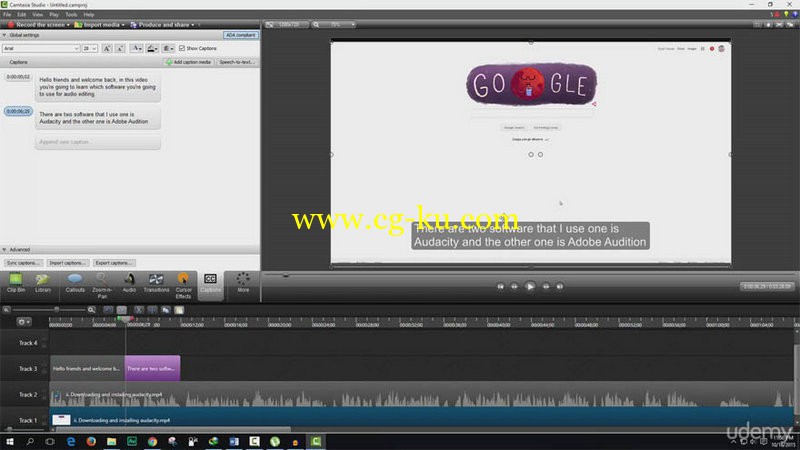This screenshot has width=800, height=450.
Task: Open caption alignment dropdown
Action: tap(168, 48)
